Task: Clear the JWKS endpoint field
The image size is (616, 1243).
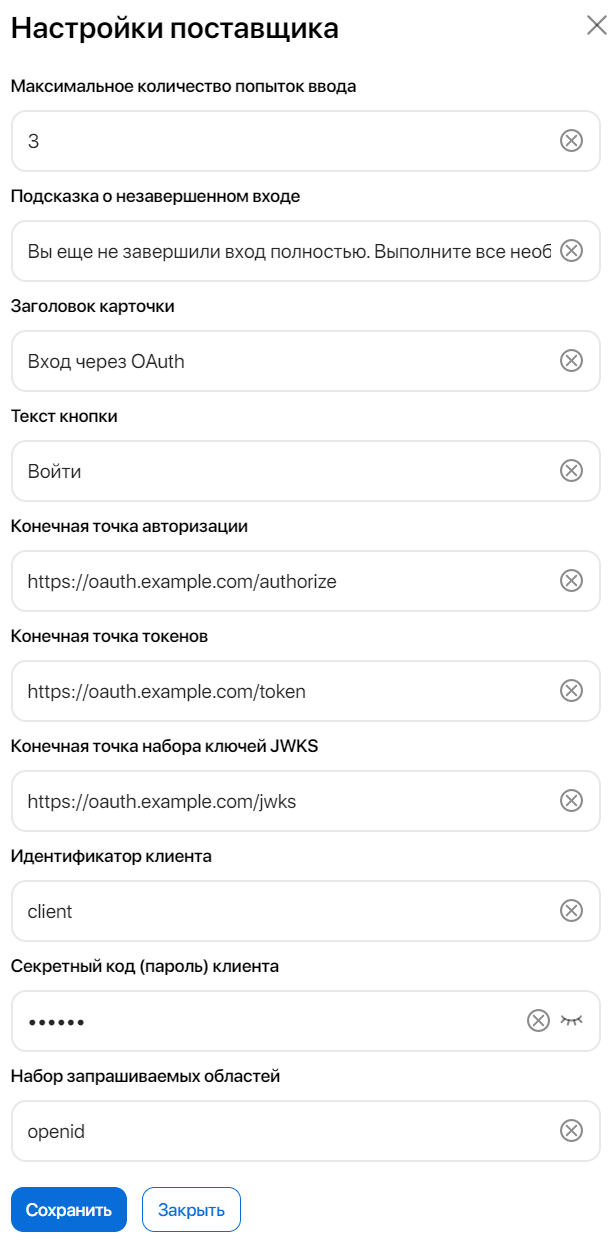Action: pos(572,801)
